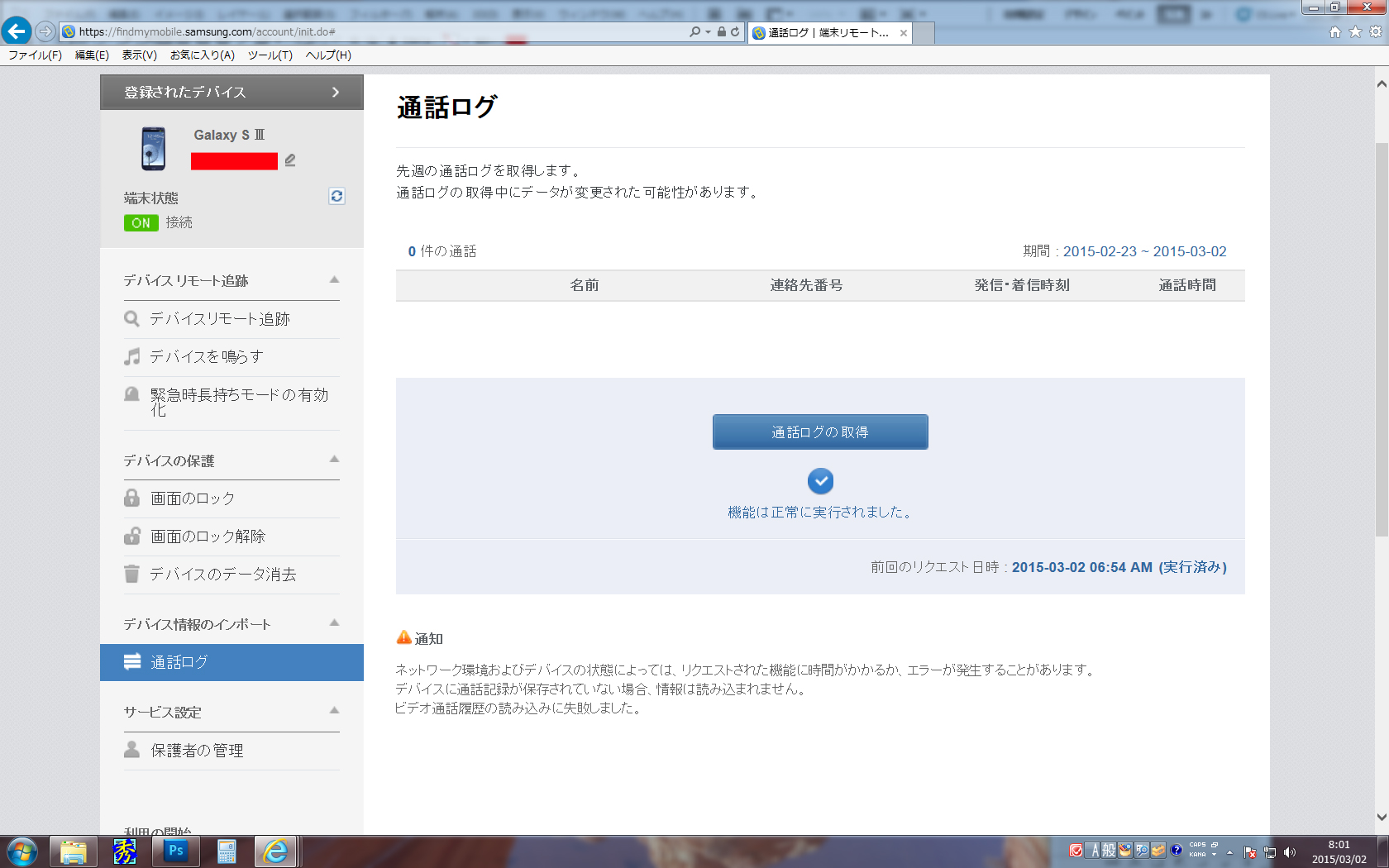Image resolution: width=1389 pixels, height=868 pixels.
Task: Open the ヘルプ(H) menu
Action: [328, 55]
